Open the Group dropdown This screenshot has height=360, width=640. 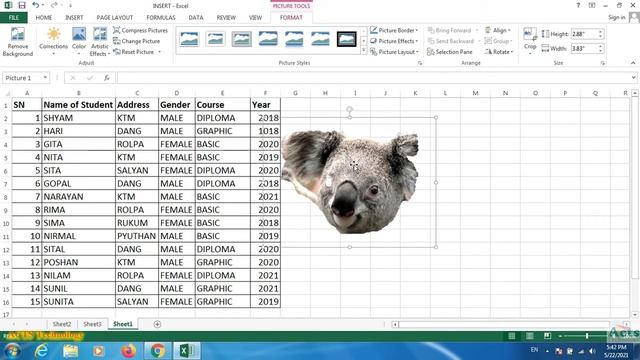point(498,41)
